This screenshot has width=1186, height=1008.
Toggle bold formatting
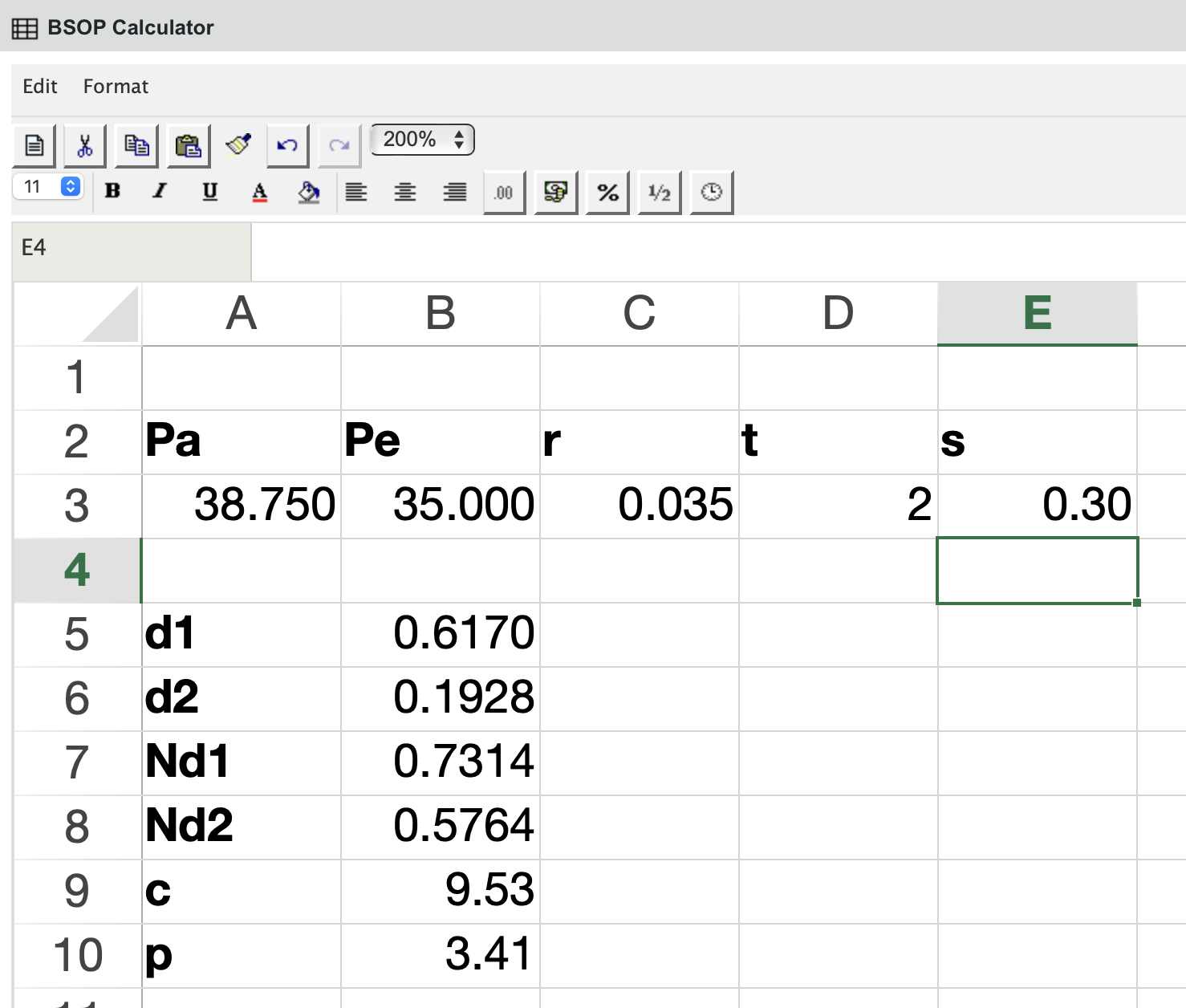click(x=112, y=191)
